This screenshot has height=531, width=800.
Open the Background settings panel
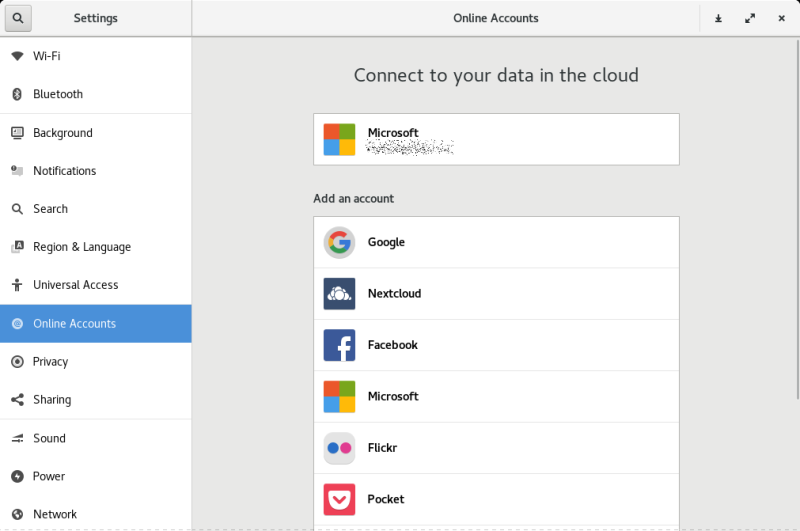(62, 133)
